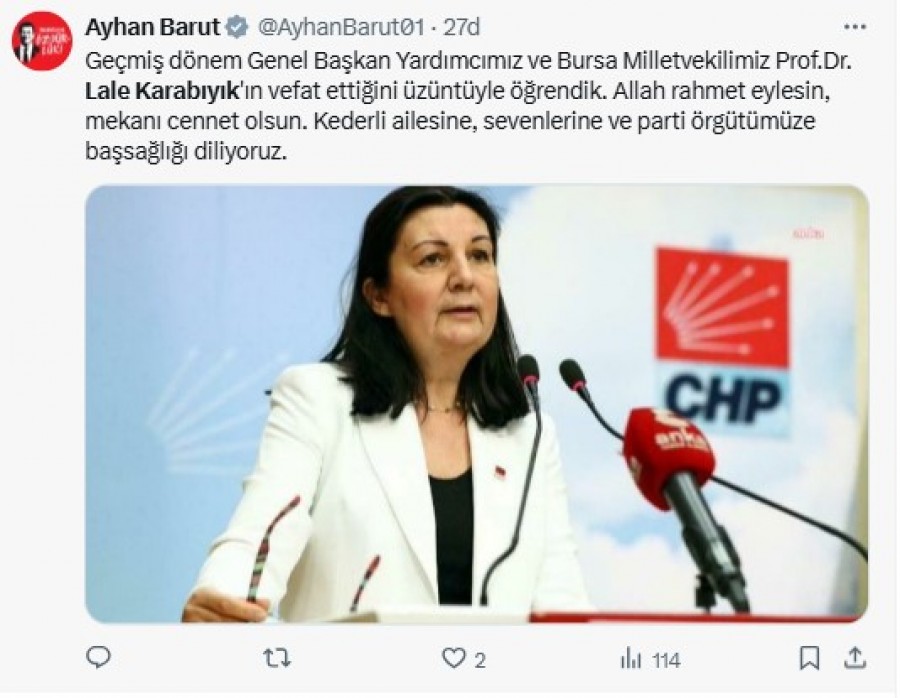Click the Ayhan Barut display name
This screenshot has width=900, height=698.
(x=152, y=27)
